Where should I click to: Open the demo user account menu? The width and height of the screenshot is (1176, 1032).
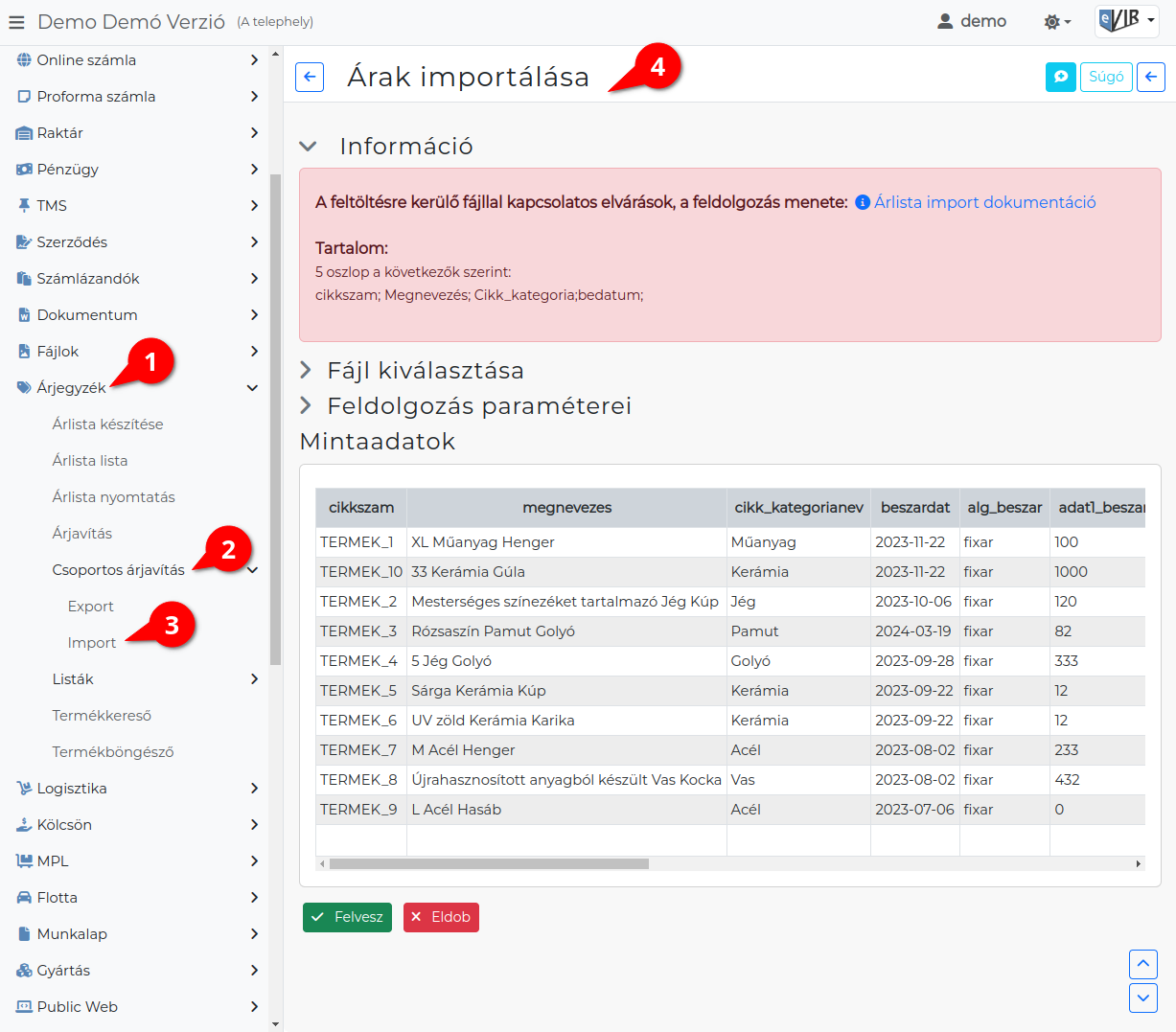click(x=972, y=21)
